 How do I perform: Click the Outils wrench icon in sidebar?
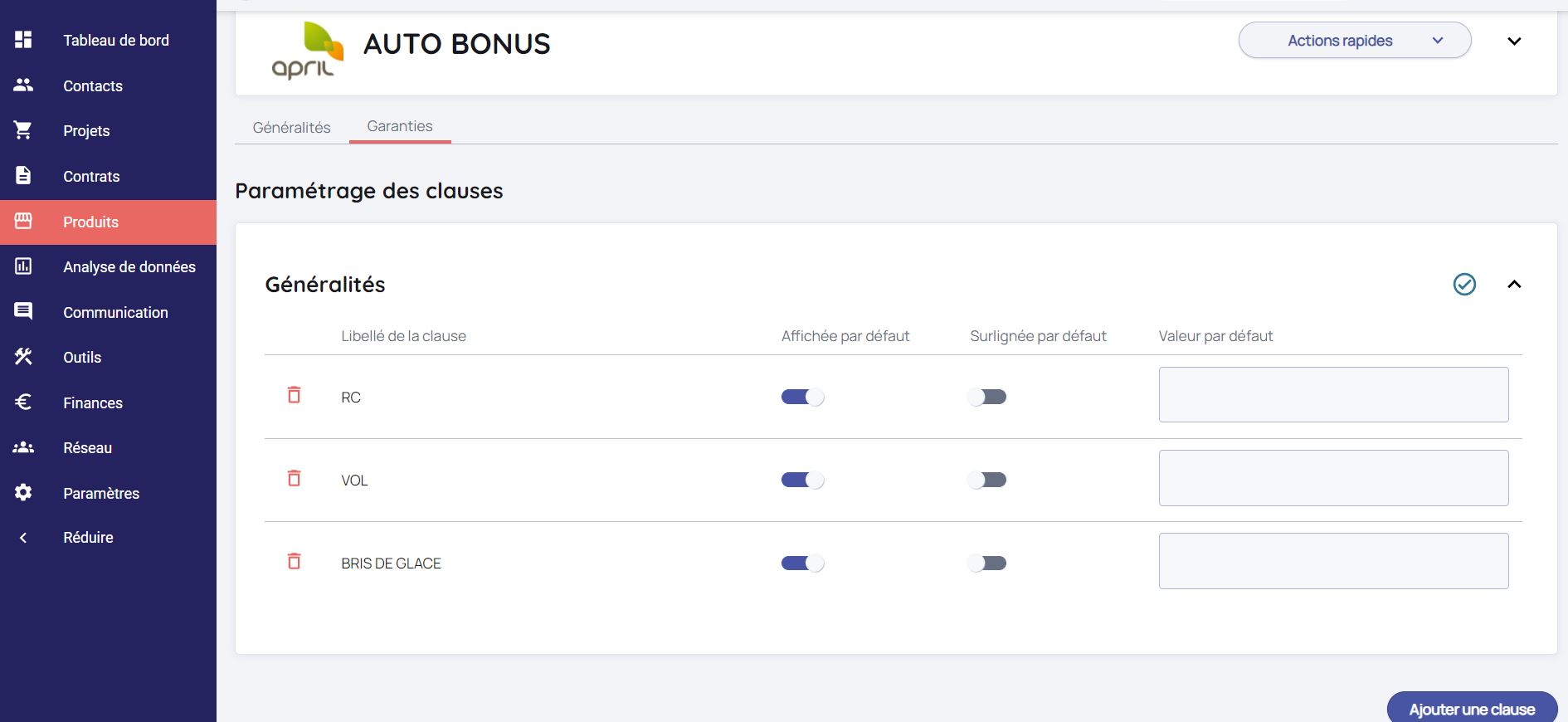point(23,357)
